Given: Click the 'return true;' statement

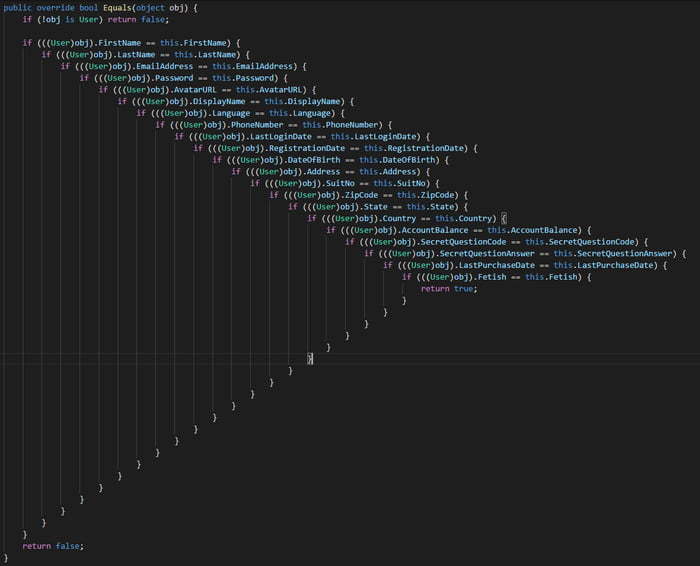Looking at the screenshot, I should click(x=449, y=288).
